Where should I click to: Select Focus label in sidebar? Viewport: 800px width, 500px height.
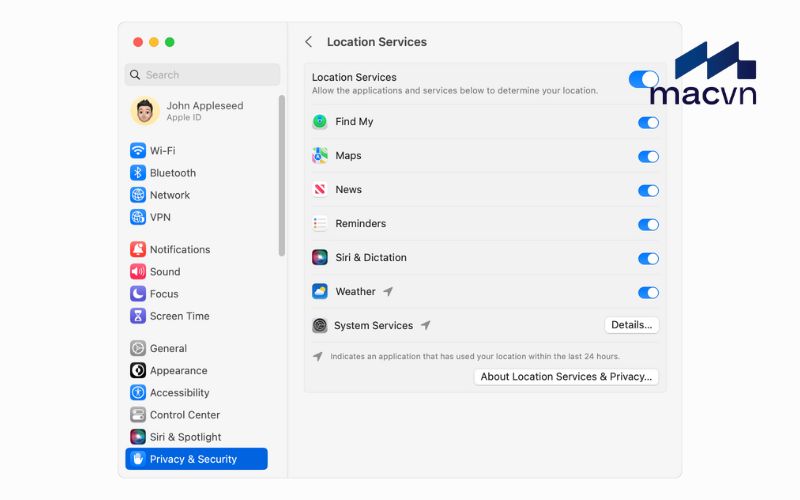point(164,294)
